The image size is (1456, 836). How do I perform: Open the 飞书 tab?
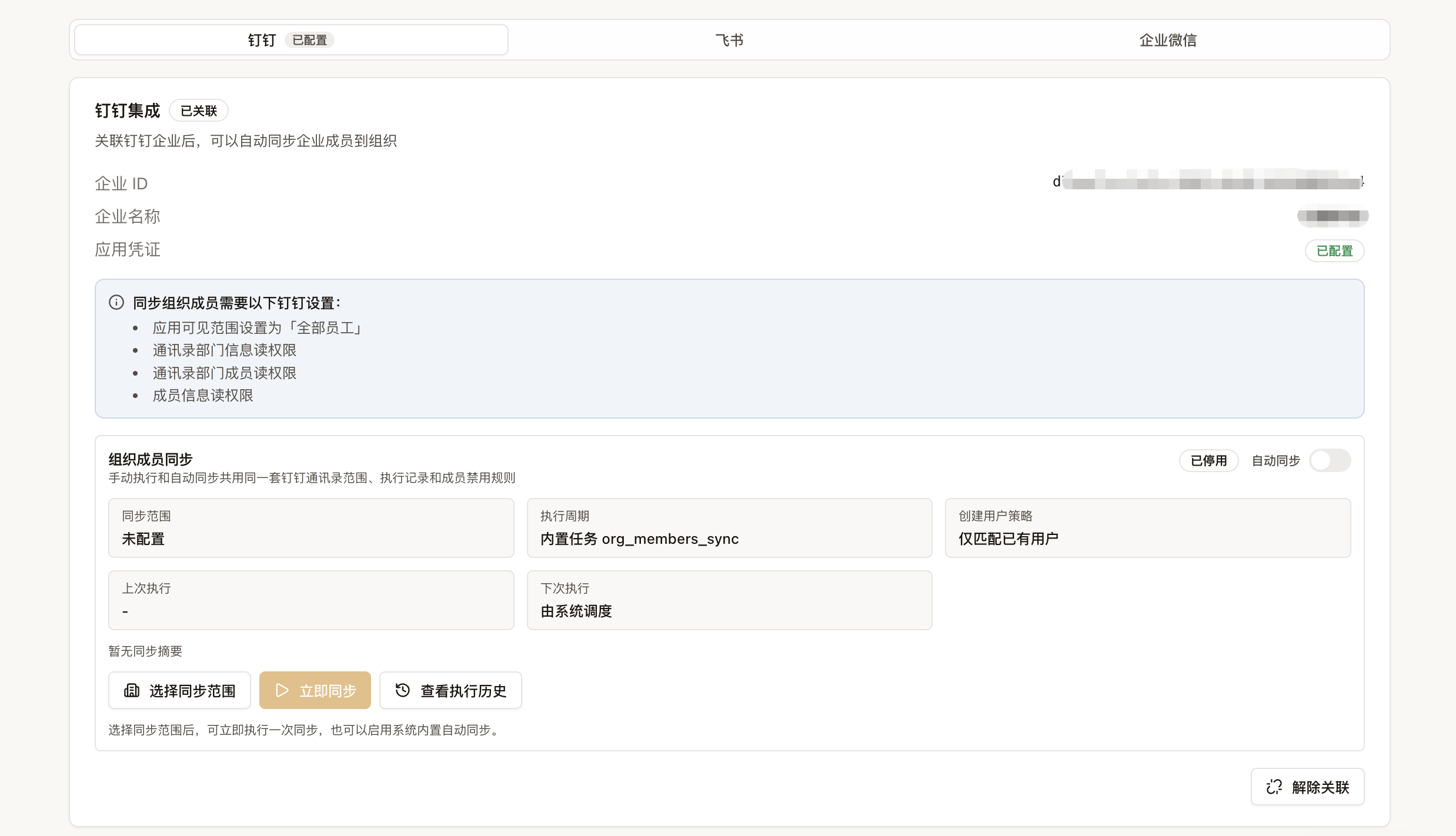pyautogui.click(x=729, y=40)
